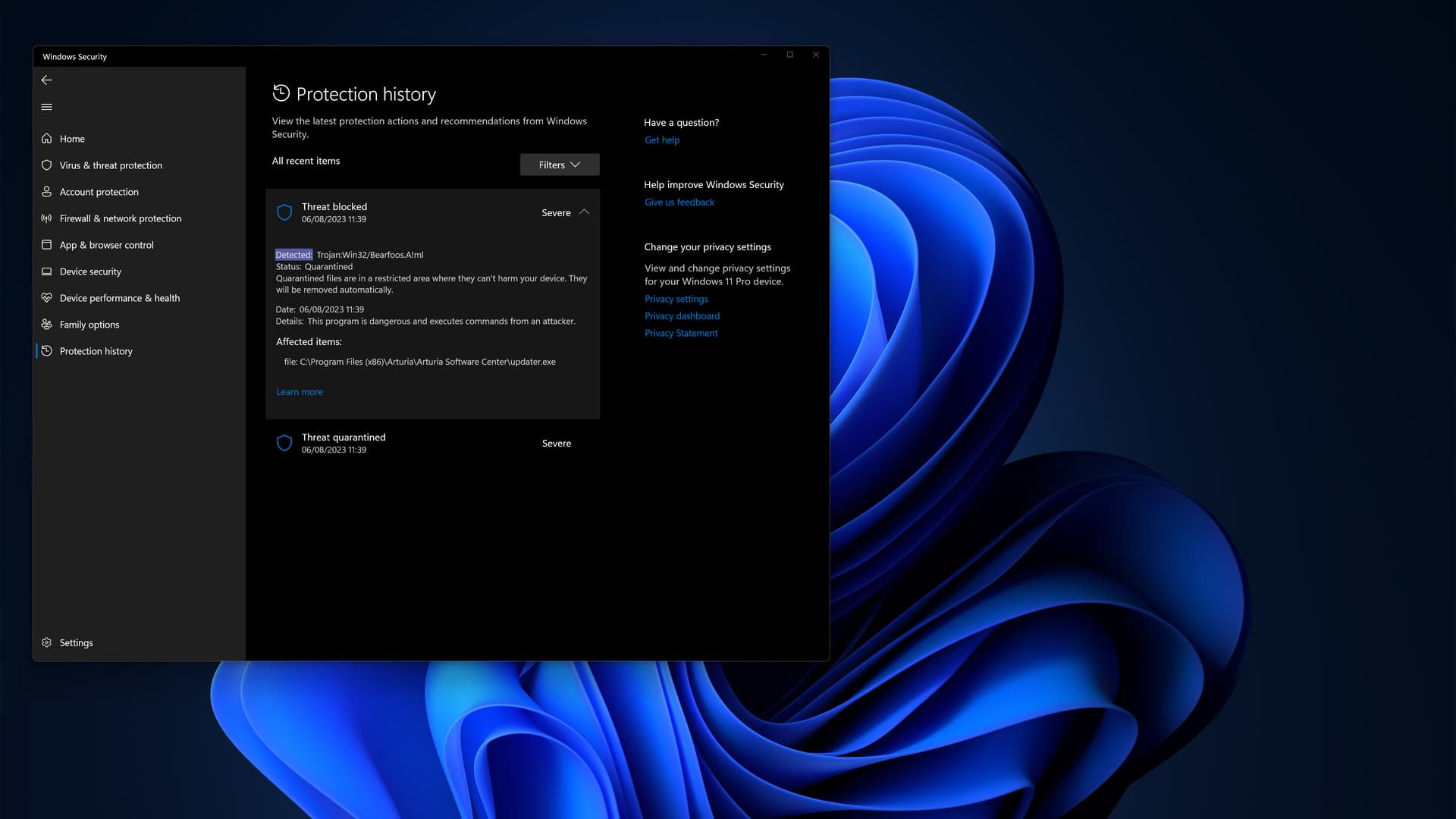Click the Severe label on Threat quarantined
Screen dimensions: 1456x819
click(557, 444)
